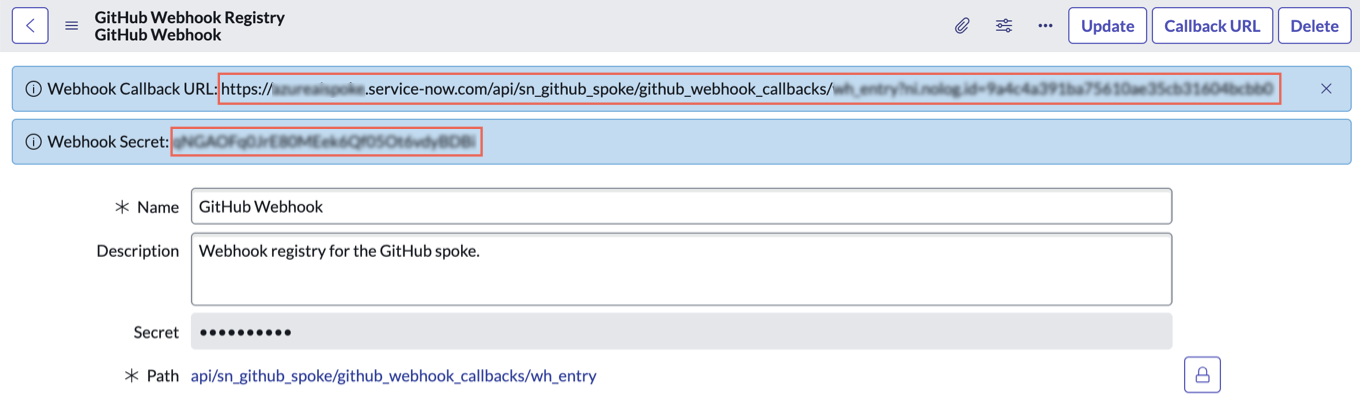Select the Webhook Callback URL text

[x=749, y=89]
